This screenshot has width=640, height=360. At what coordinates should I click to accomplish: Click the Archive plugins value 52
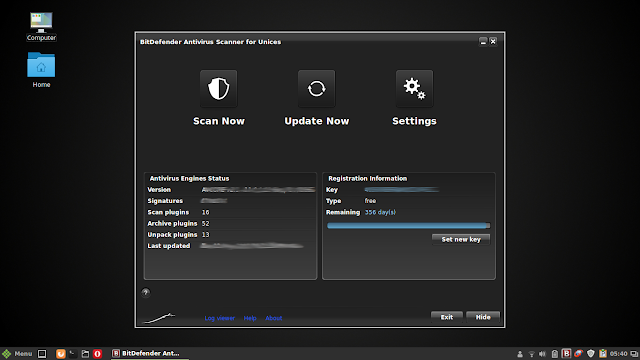tap(205, 224)
